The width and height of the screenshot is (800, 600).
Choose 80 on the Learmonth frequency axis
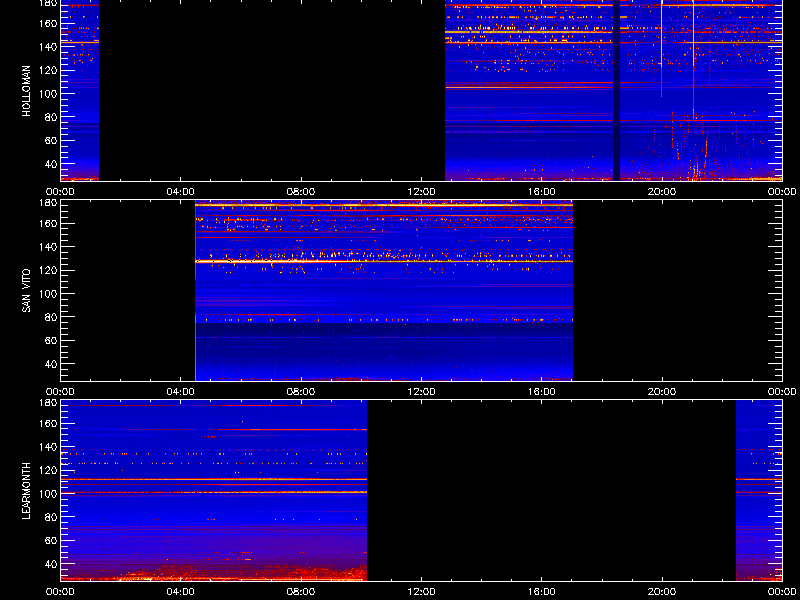point(51,517)
